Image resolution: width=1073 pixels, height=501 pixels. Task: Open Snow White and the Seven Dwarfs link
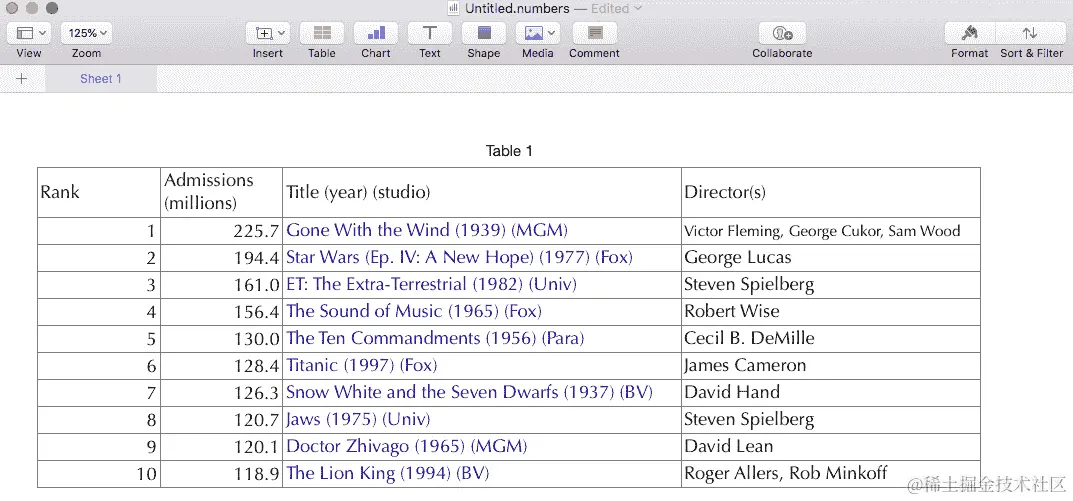[469, 393]
